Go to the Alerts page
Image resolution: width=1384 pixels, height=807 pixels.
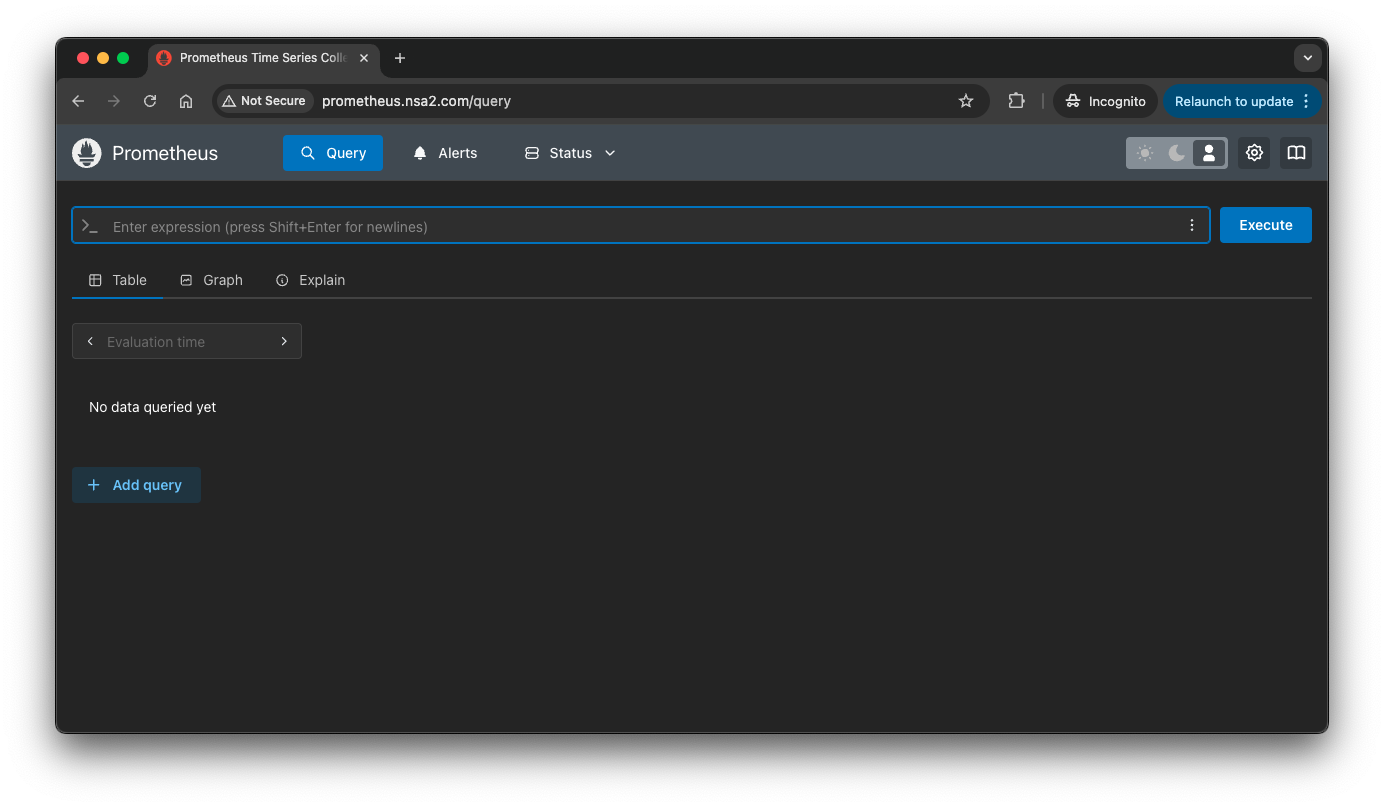coord(445,153)
